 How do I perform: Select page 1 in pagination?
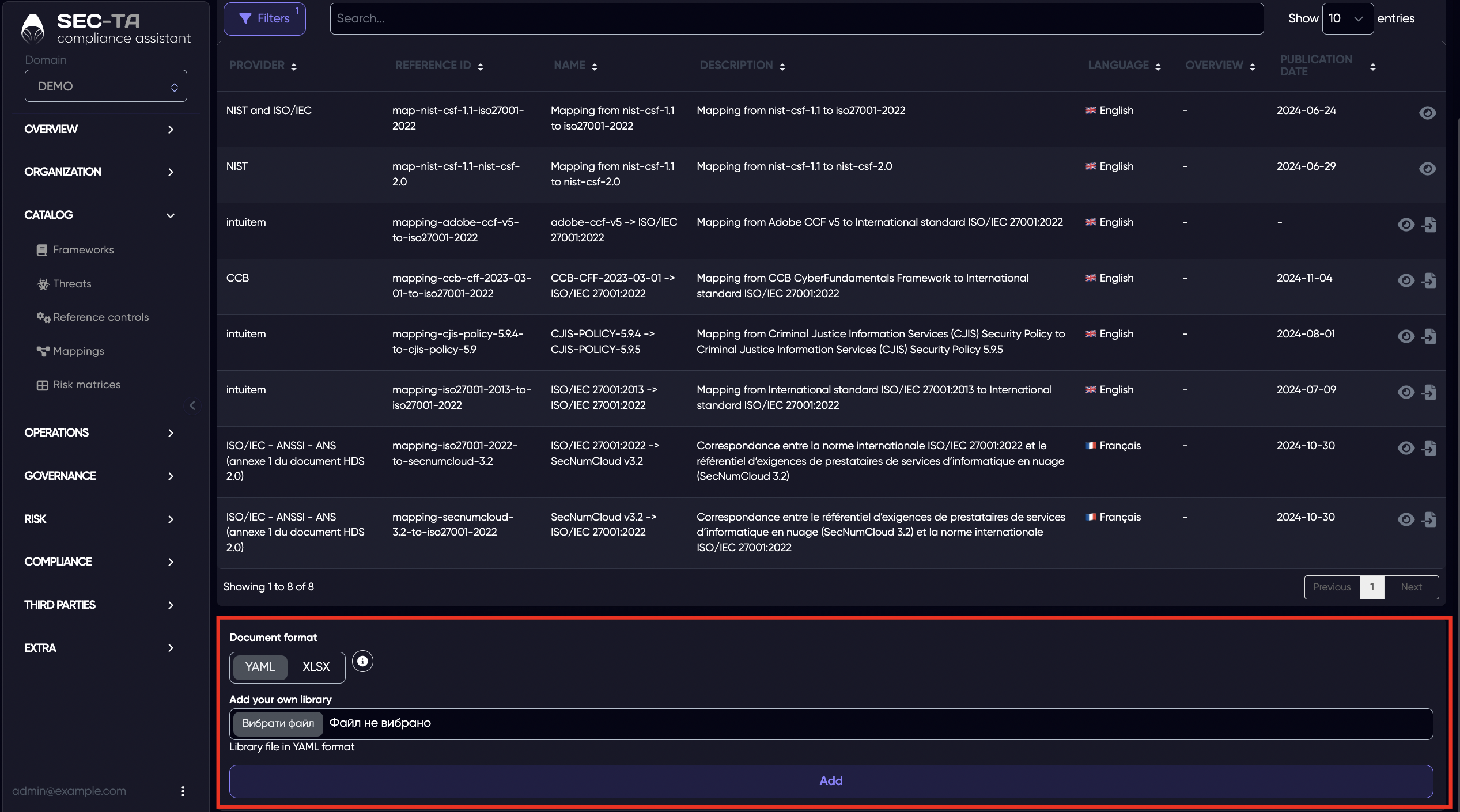pyautogui.click(x=1372, y=587)
